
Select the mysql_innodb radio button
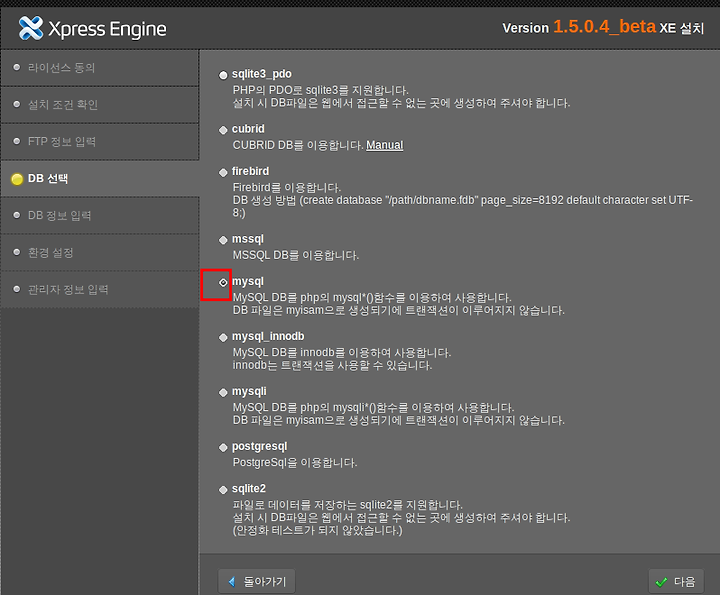(x=223, y=337)
